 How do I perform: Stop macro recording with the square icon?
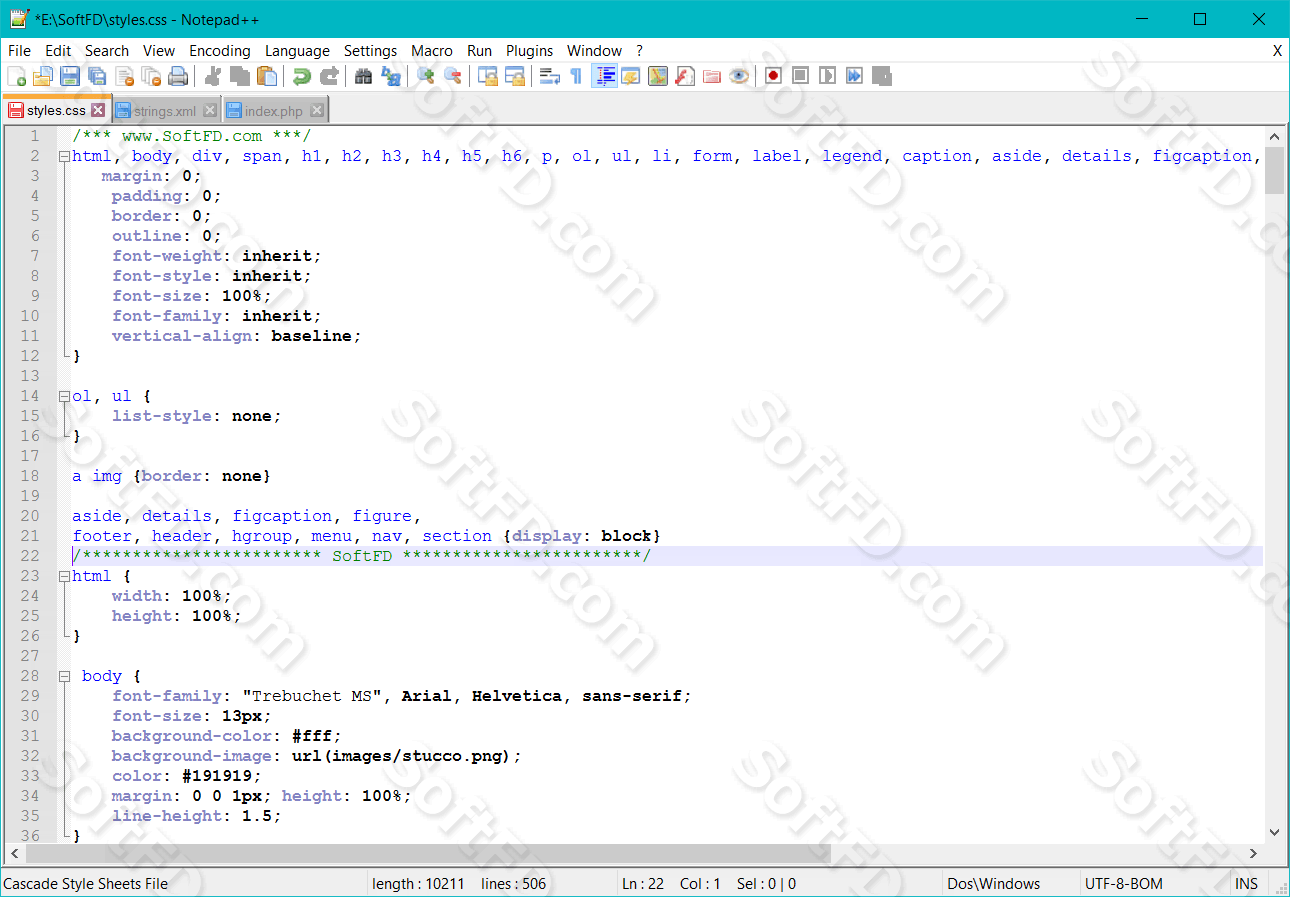(800, 76)
